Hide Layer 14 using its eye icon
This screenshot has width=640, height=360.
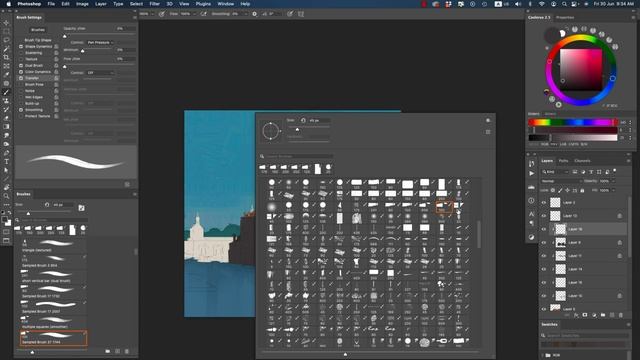click(544, 269)
